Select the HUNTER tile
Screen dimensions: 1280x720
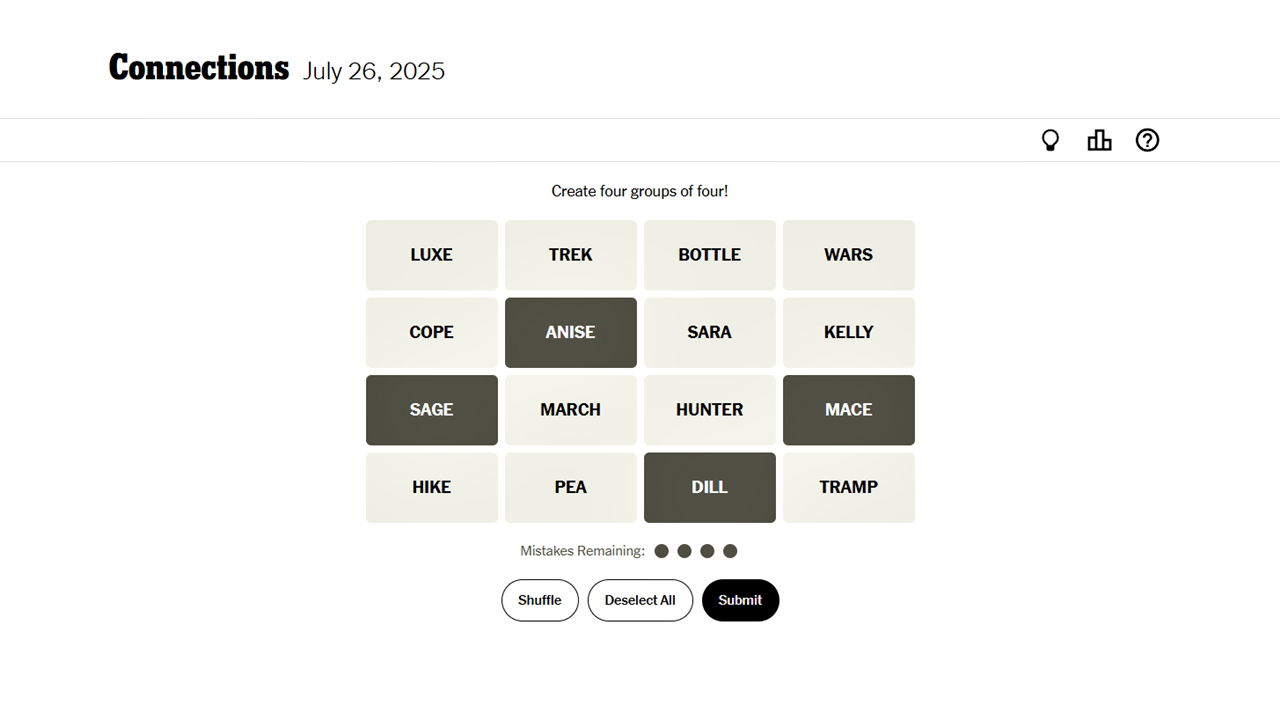point(709,410)
